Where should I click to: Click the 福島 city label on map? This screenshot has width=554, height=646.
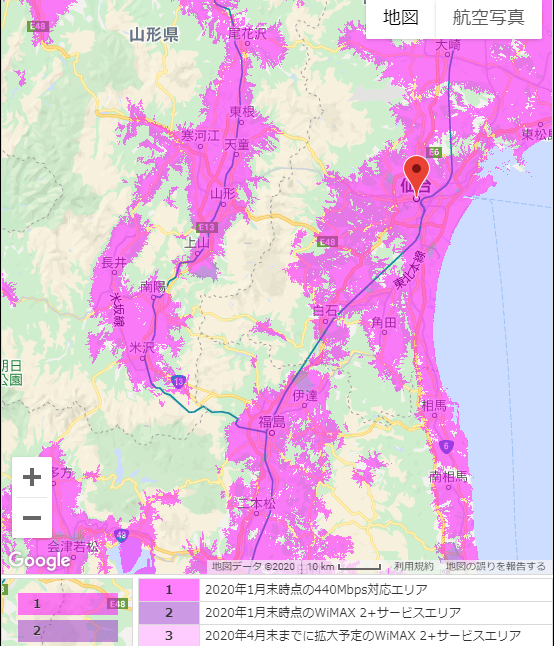(x=271, y=421)
